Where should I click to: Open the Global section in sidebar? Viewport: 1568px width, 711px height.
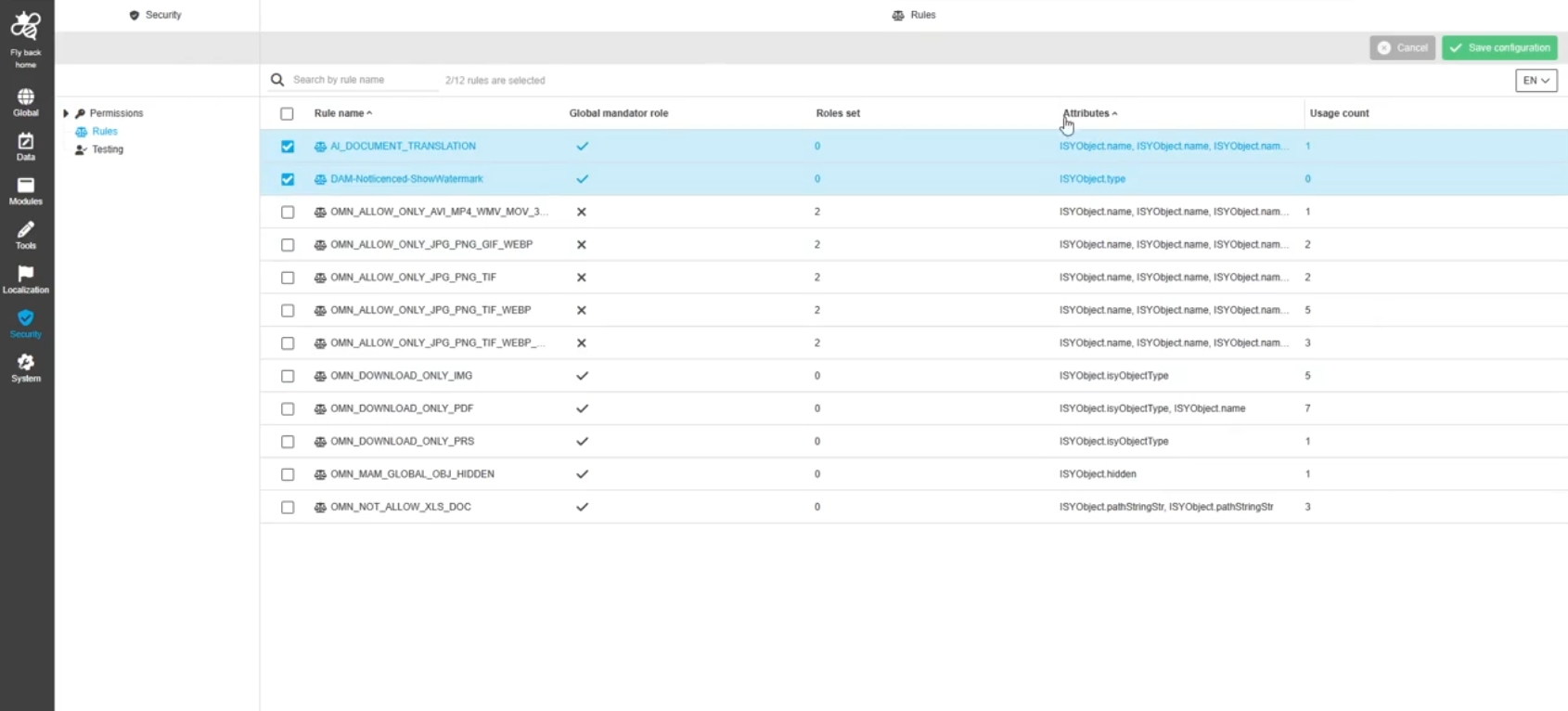pyautogui.click(x=26, y=97)
